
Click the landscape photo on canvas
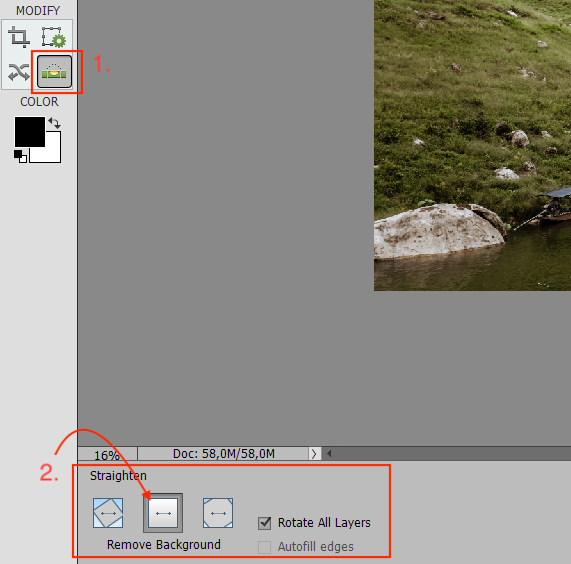[x=472, y=145]
